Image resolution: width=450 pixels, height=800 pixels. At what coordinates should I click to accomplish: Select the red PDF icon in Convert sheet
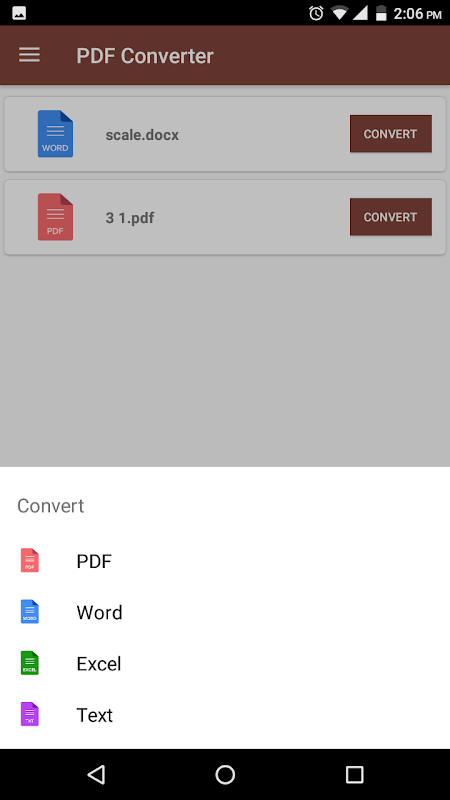[30, 560]
